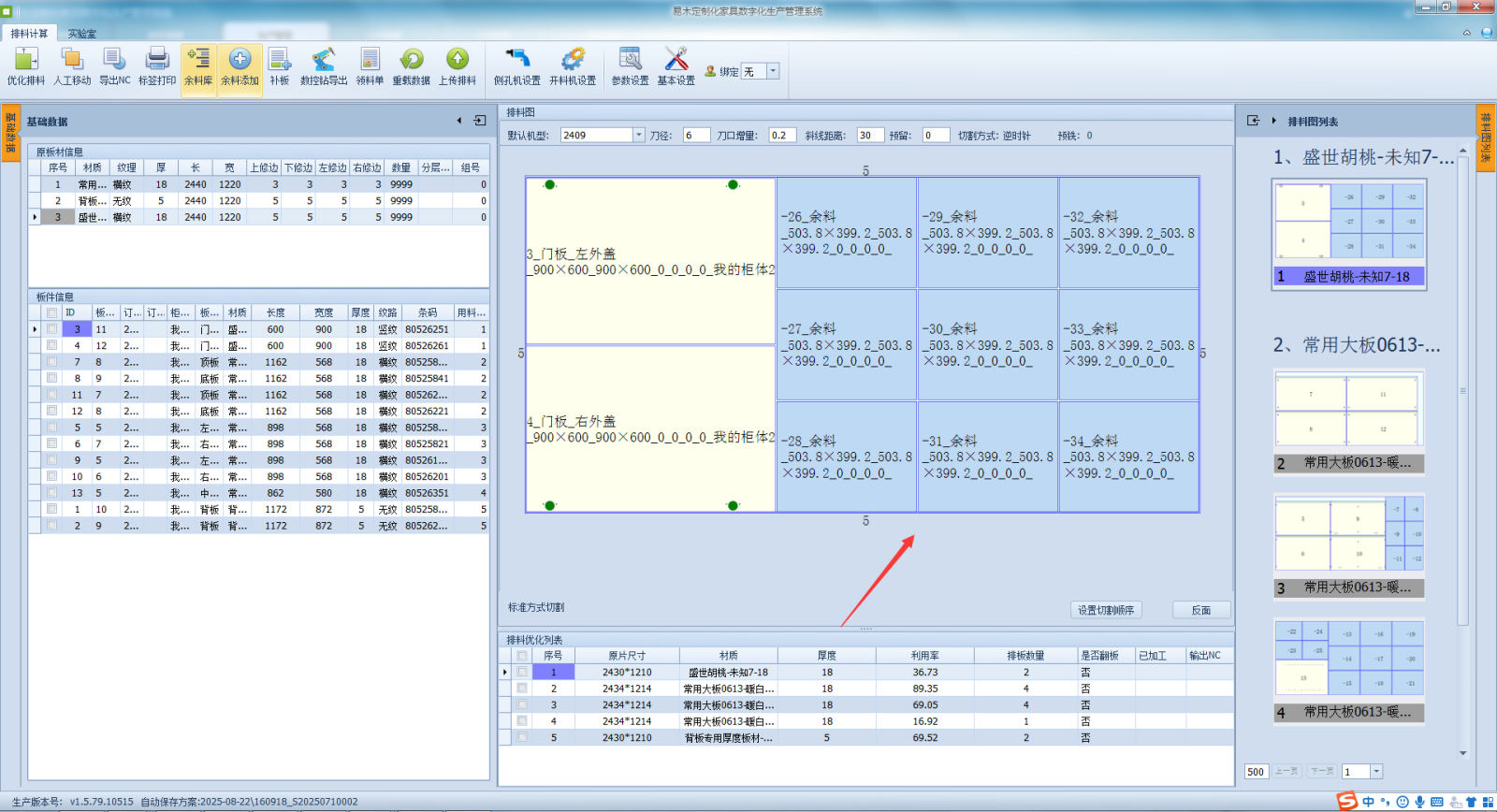The width and height of the screenshot is (1497, 812).
Task: Click the keyboard icon in input bar
Action: point(1437,802)
